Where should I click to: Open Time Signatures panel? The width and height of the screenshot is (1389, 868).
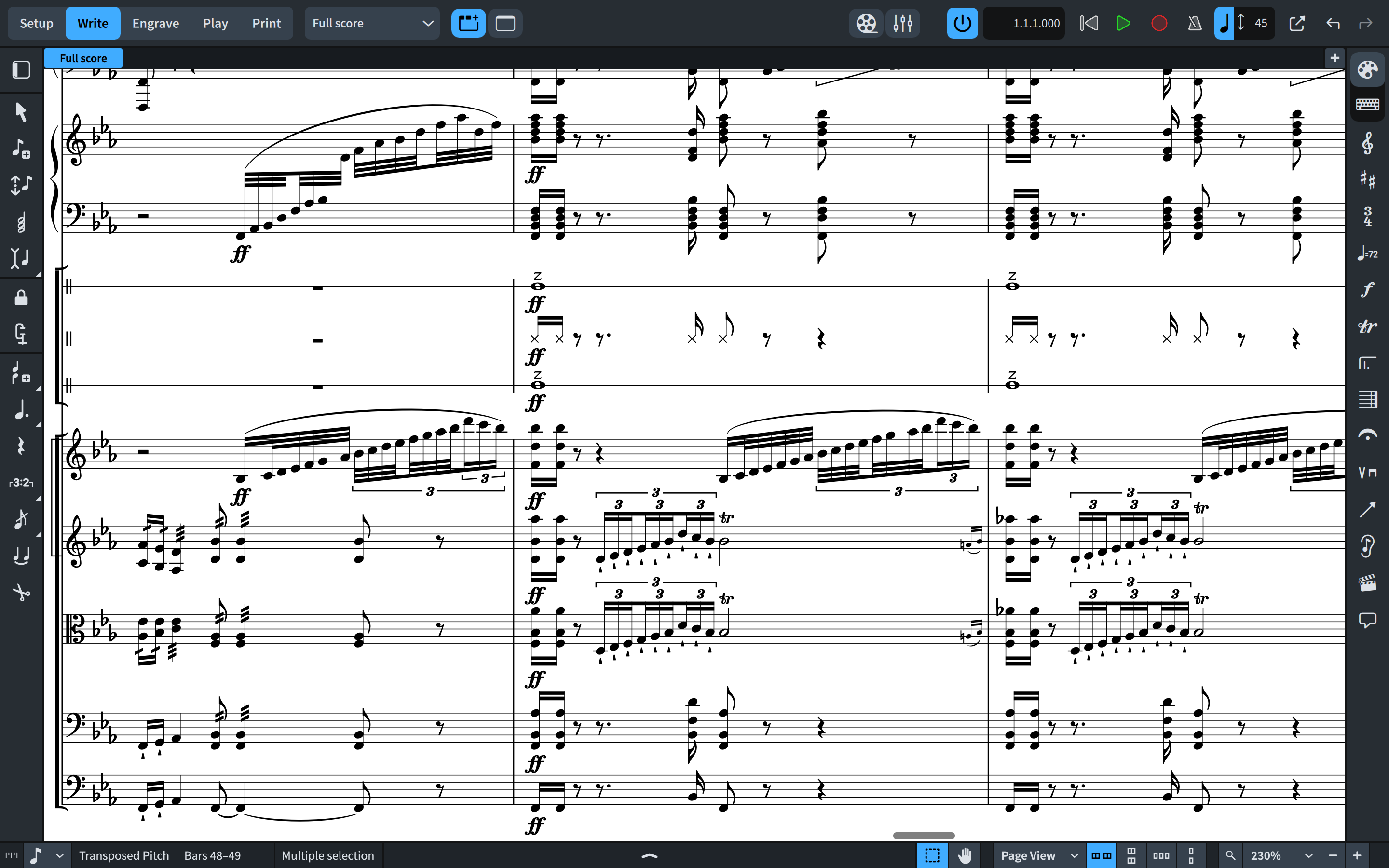pos(1367,217)
